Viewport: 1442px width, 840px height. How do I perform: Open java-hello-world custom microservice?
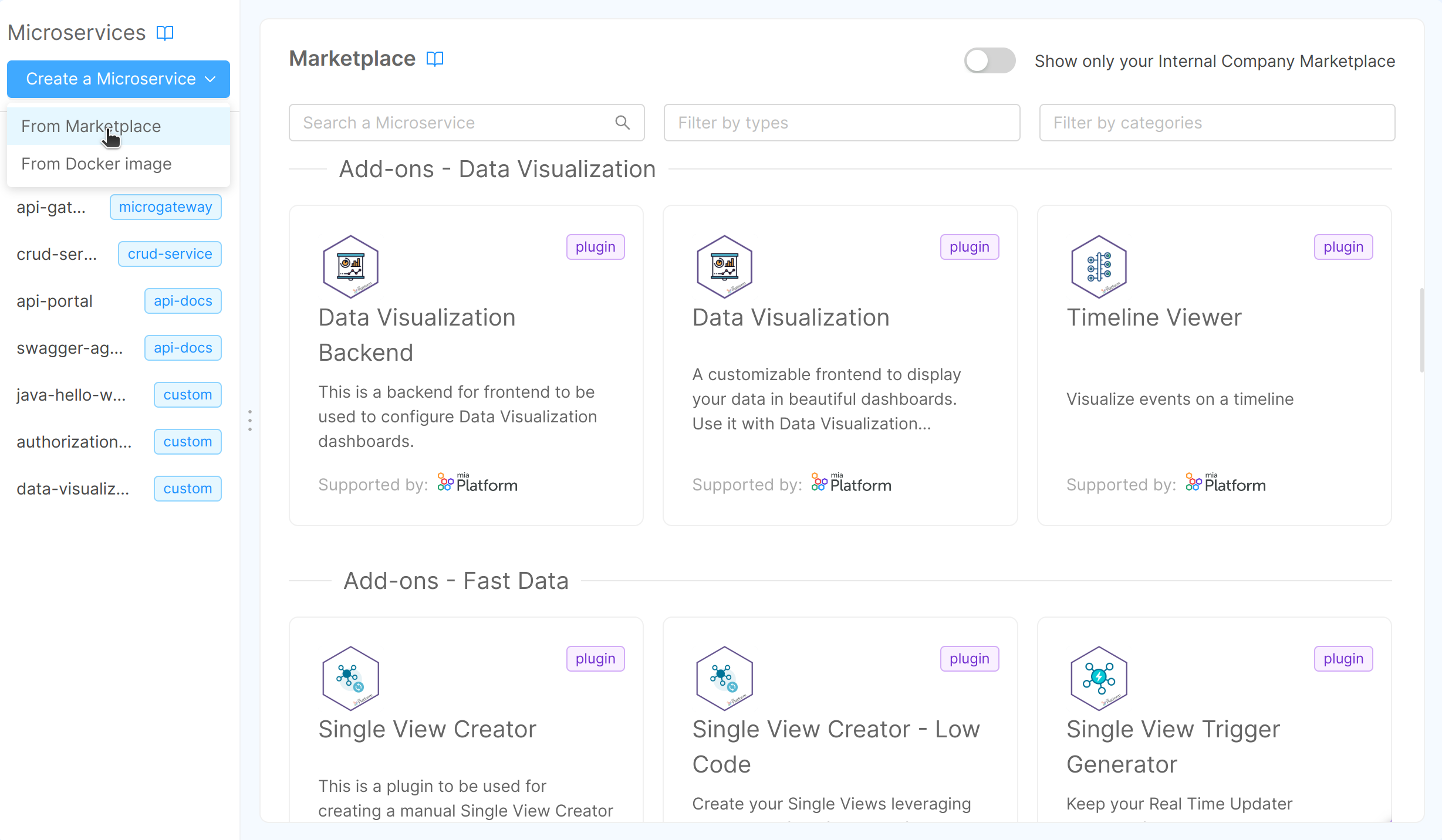71,395
